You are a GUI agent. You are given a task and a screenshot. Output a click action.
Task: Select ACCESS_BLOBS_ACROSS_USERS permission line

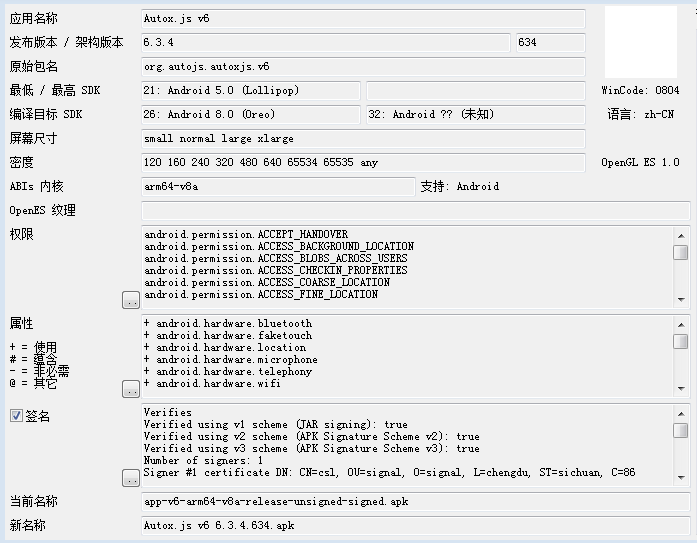276,258
